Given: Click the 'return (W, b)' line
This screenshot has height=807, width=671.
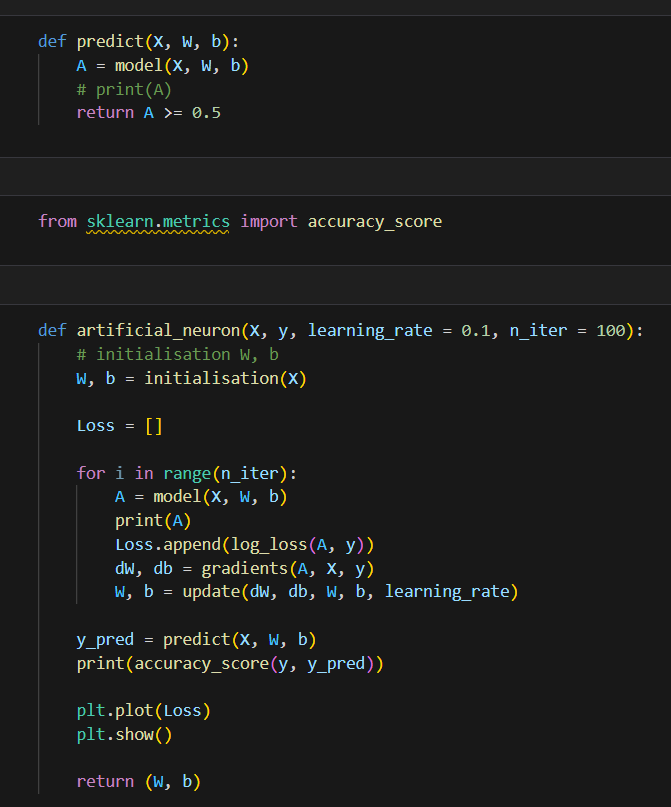Looking at the screenshot, I should (138, 782).
